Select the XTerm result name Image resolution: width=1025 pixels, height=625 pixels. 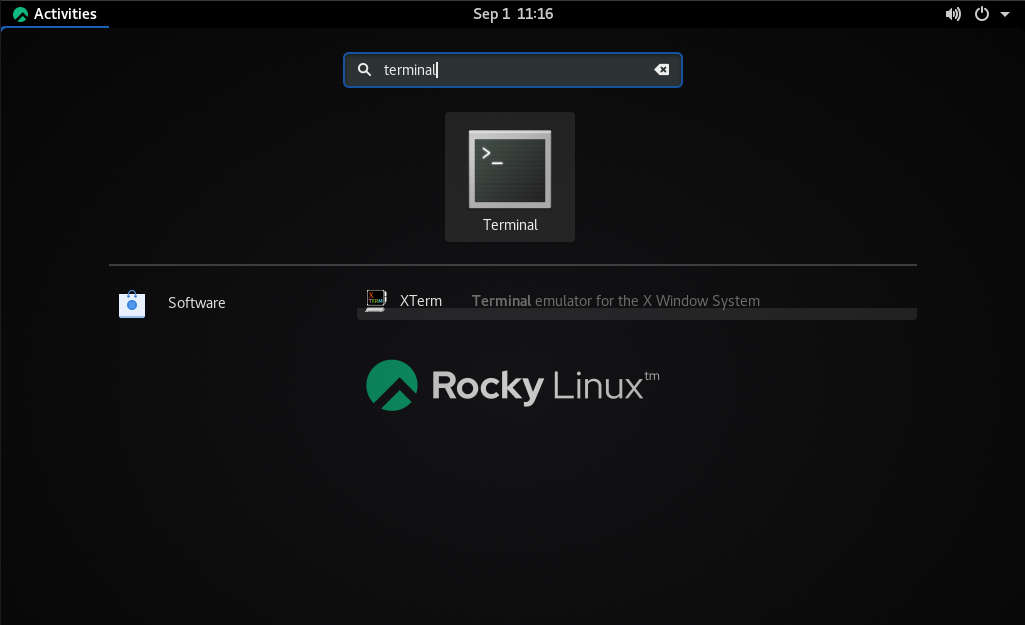(421, 301)
